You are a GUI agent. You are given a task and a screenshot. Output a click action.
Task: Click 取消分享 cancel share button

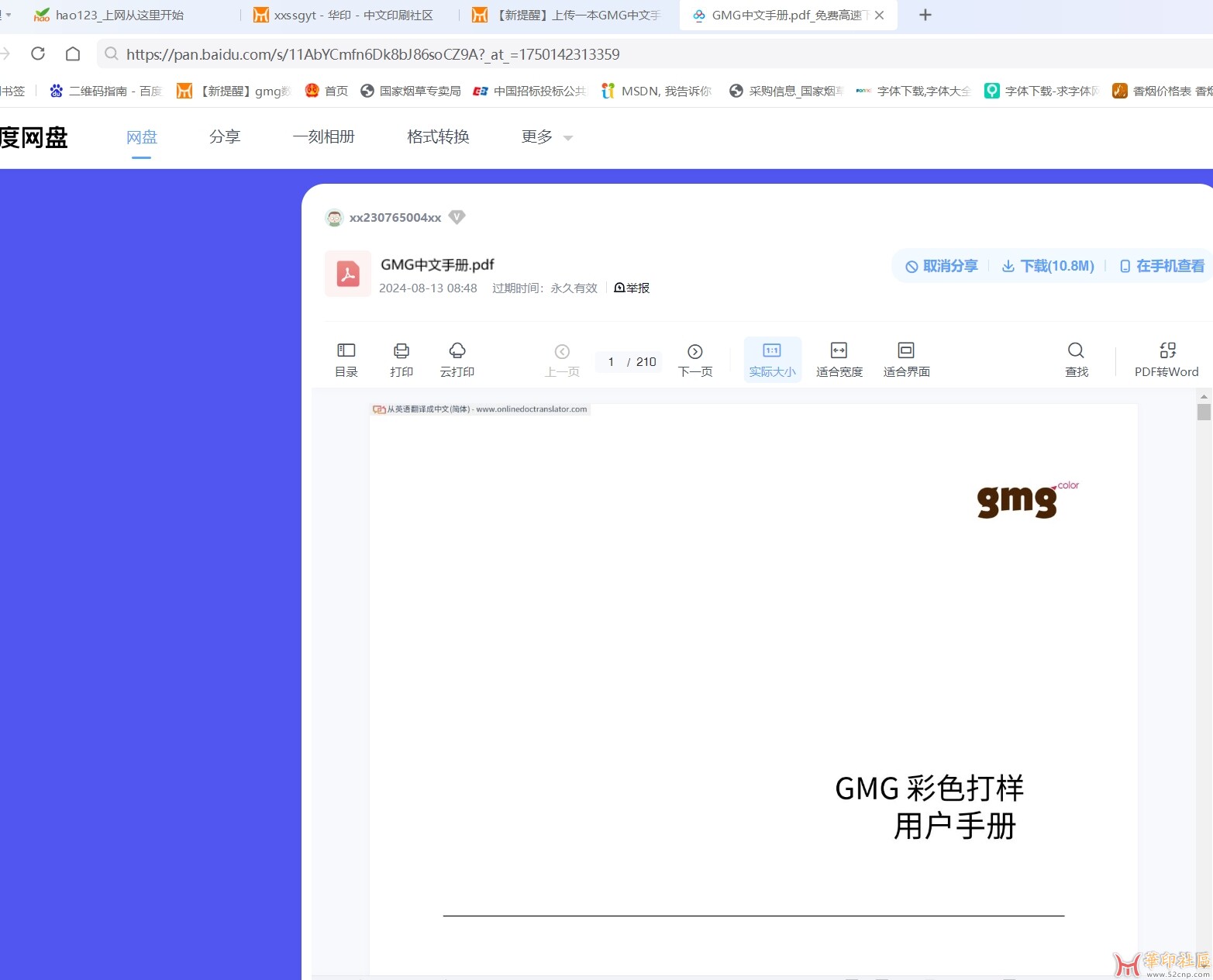click(x=942, y=266)
